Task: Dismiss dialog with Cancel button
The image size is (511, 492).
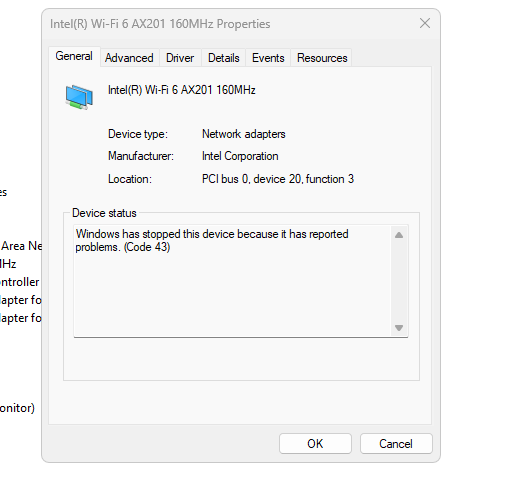Action: coord(396,444)
